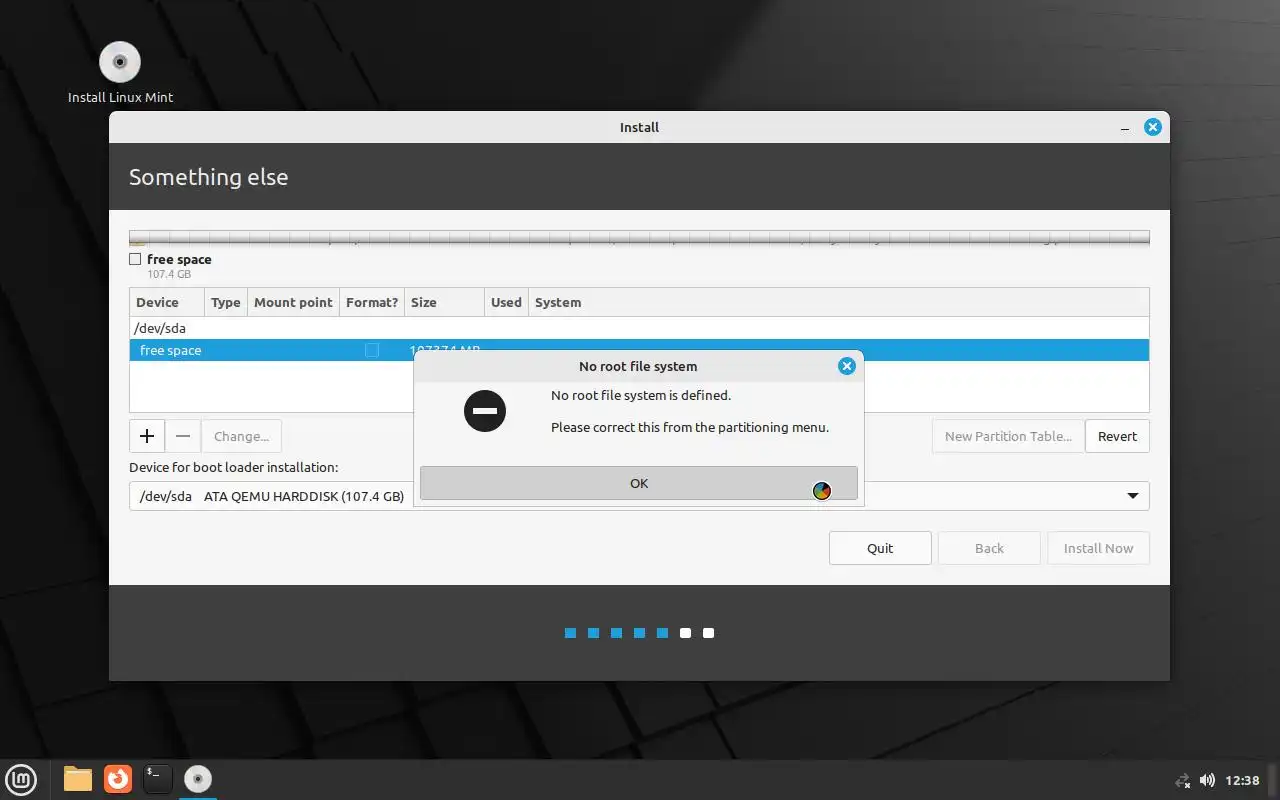1280x800 pixels.
Task: Click the System column header
Action: pos(838,302)
